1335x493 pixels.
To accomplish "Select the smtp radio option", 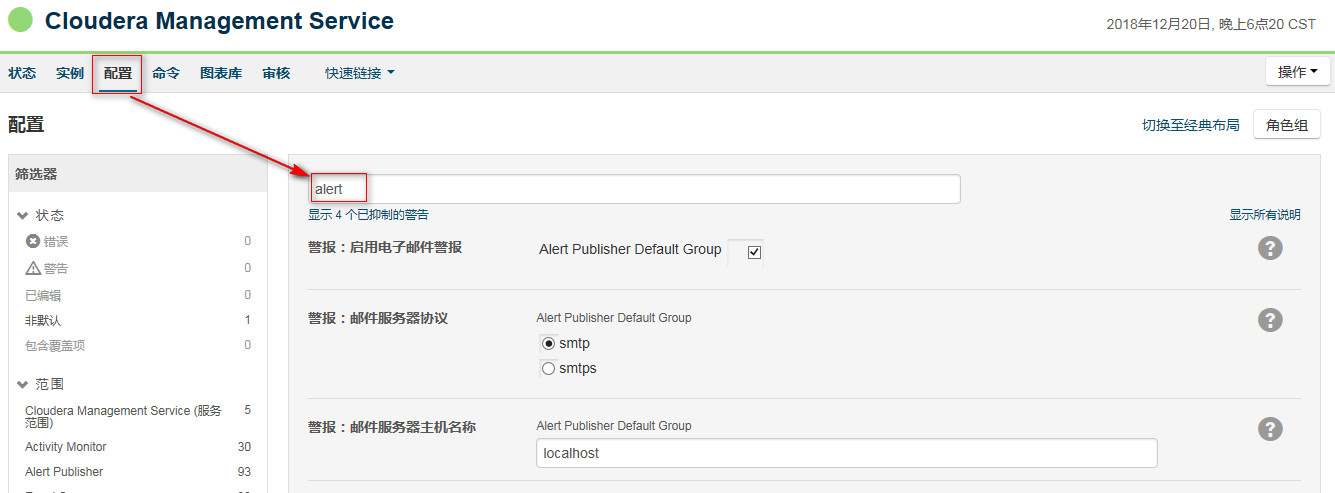I will pos(548,343).
